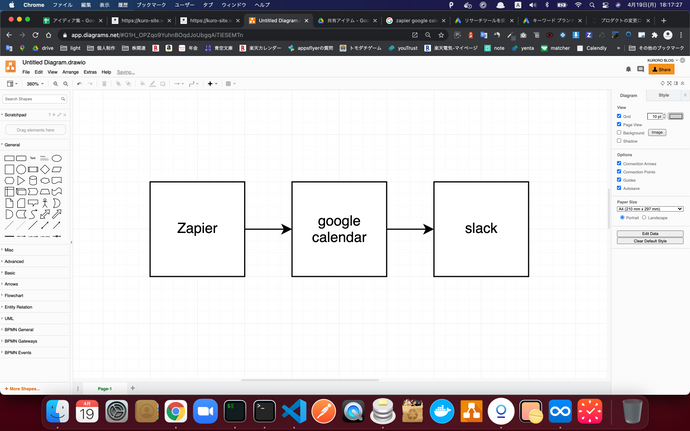Toggle the Connection Points checkbox
The width and height of the screenshot is (690, 431).
tap(619, 172)
